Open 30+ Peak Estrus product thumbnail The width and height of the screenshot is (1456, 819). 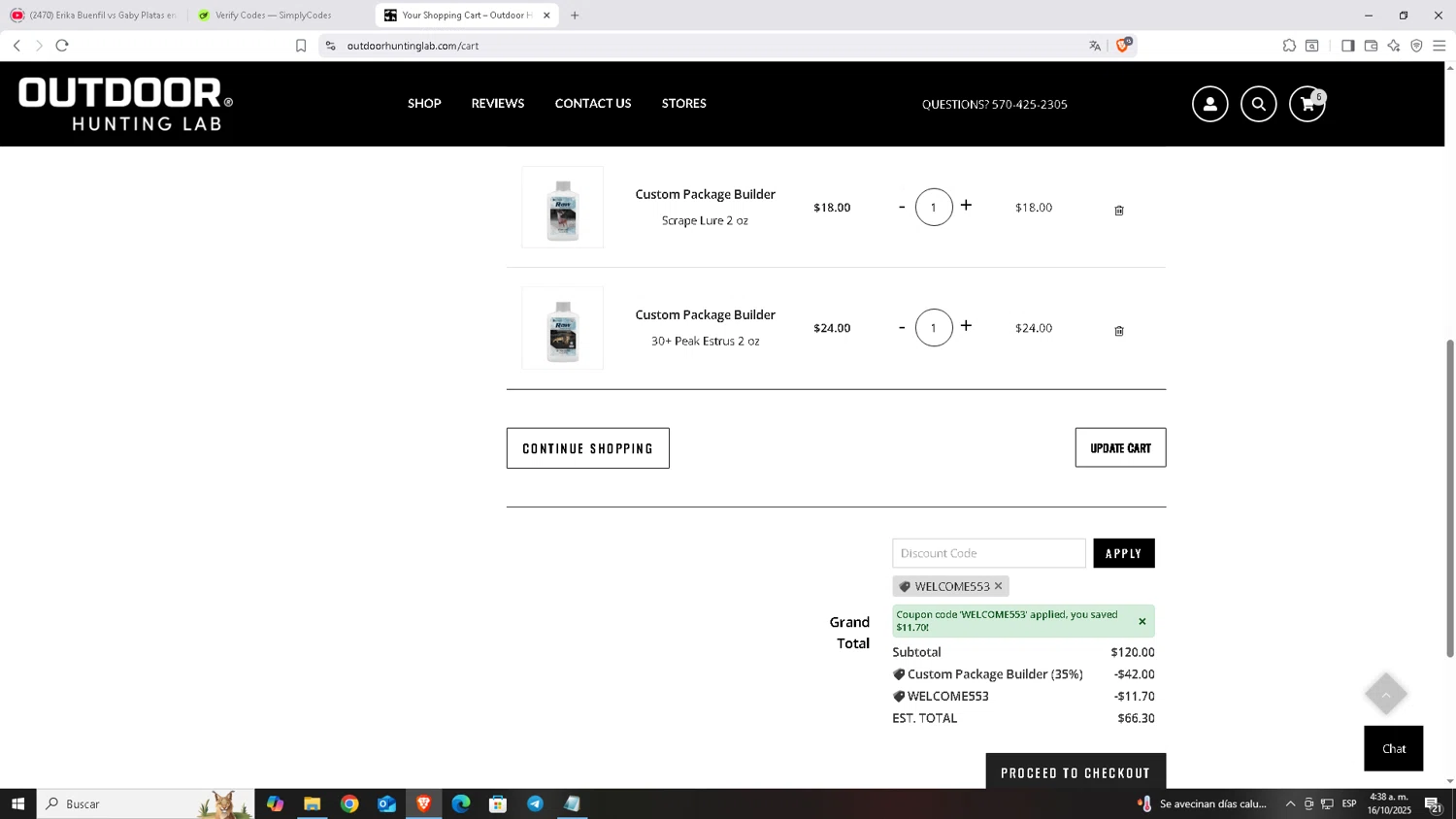click(563, 328)
